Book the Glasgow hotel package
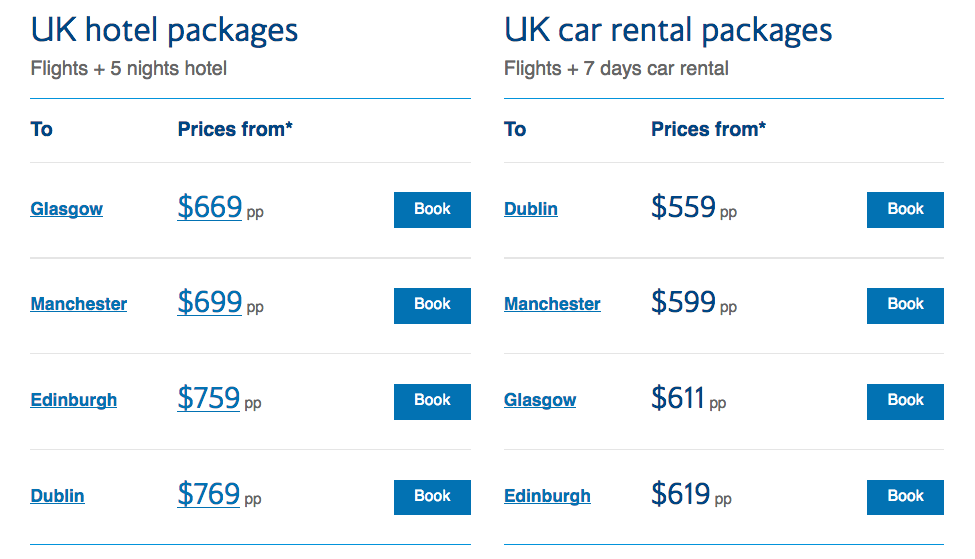Viewport: 975px width, 559px height. click(x=432, y=210)
